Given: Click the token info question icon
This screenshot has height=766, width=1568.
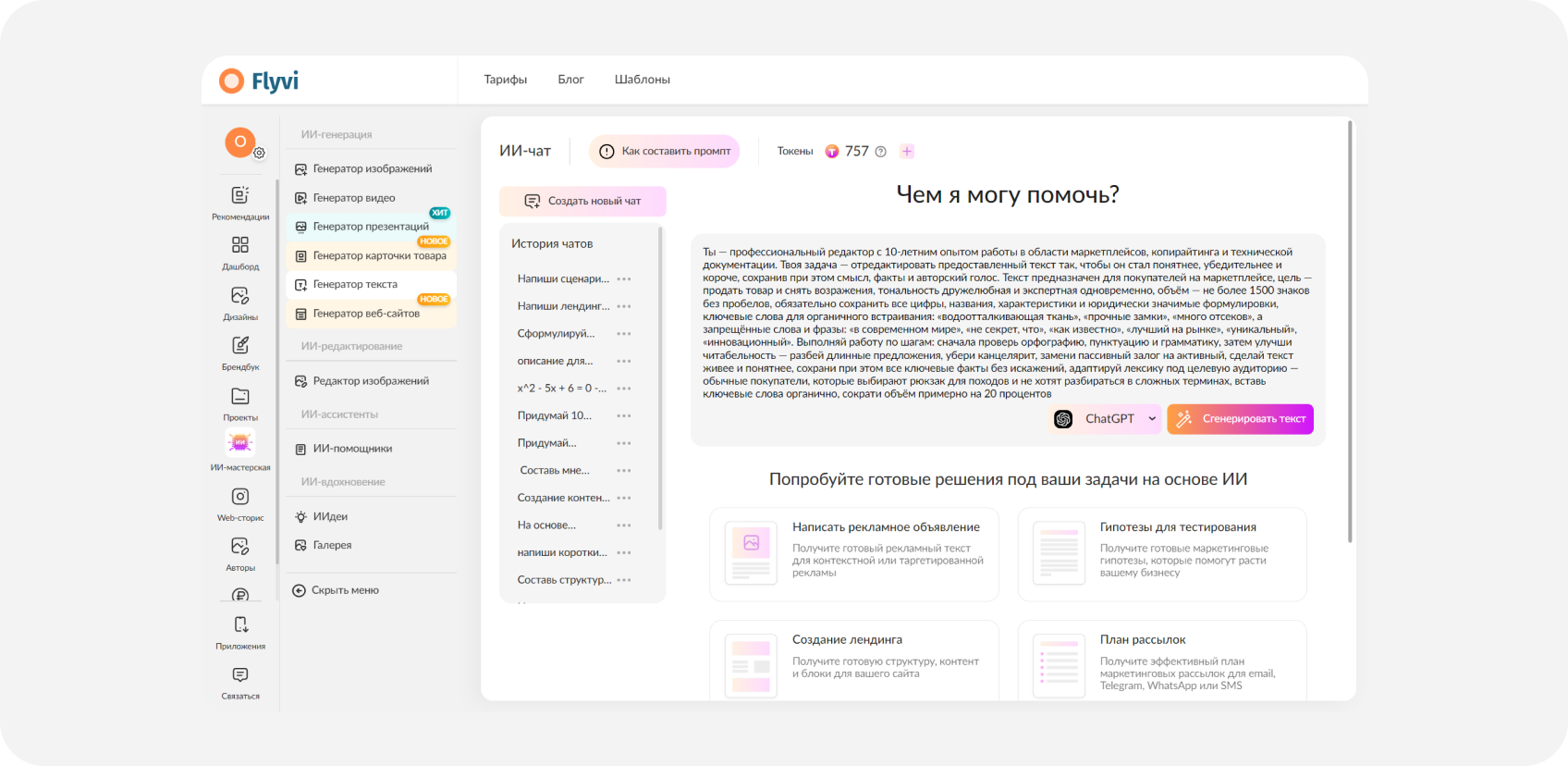Looking at the screenshot, I should [881, 152].
